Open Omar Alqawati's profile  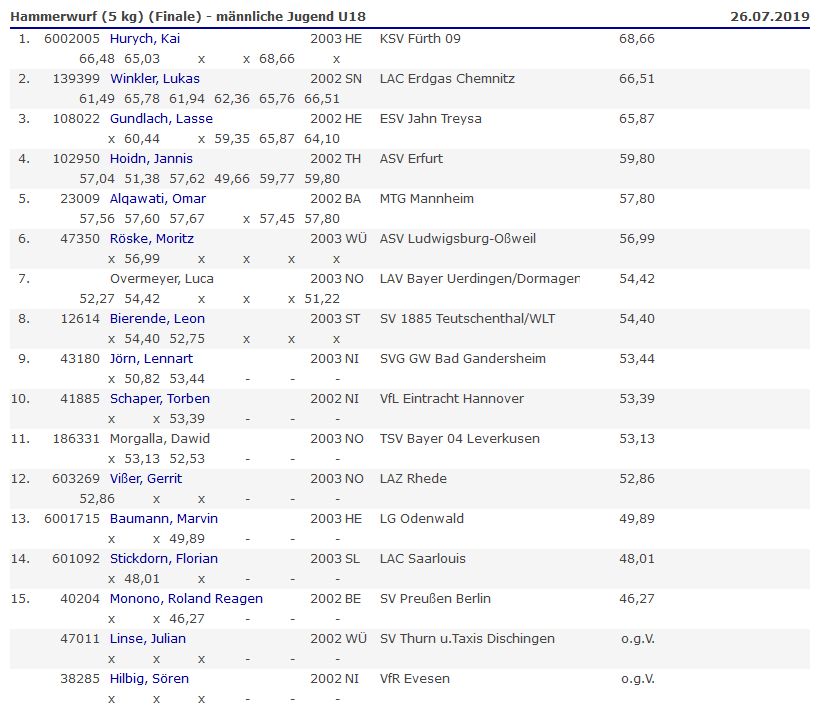click(157, 199)
